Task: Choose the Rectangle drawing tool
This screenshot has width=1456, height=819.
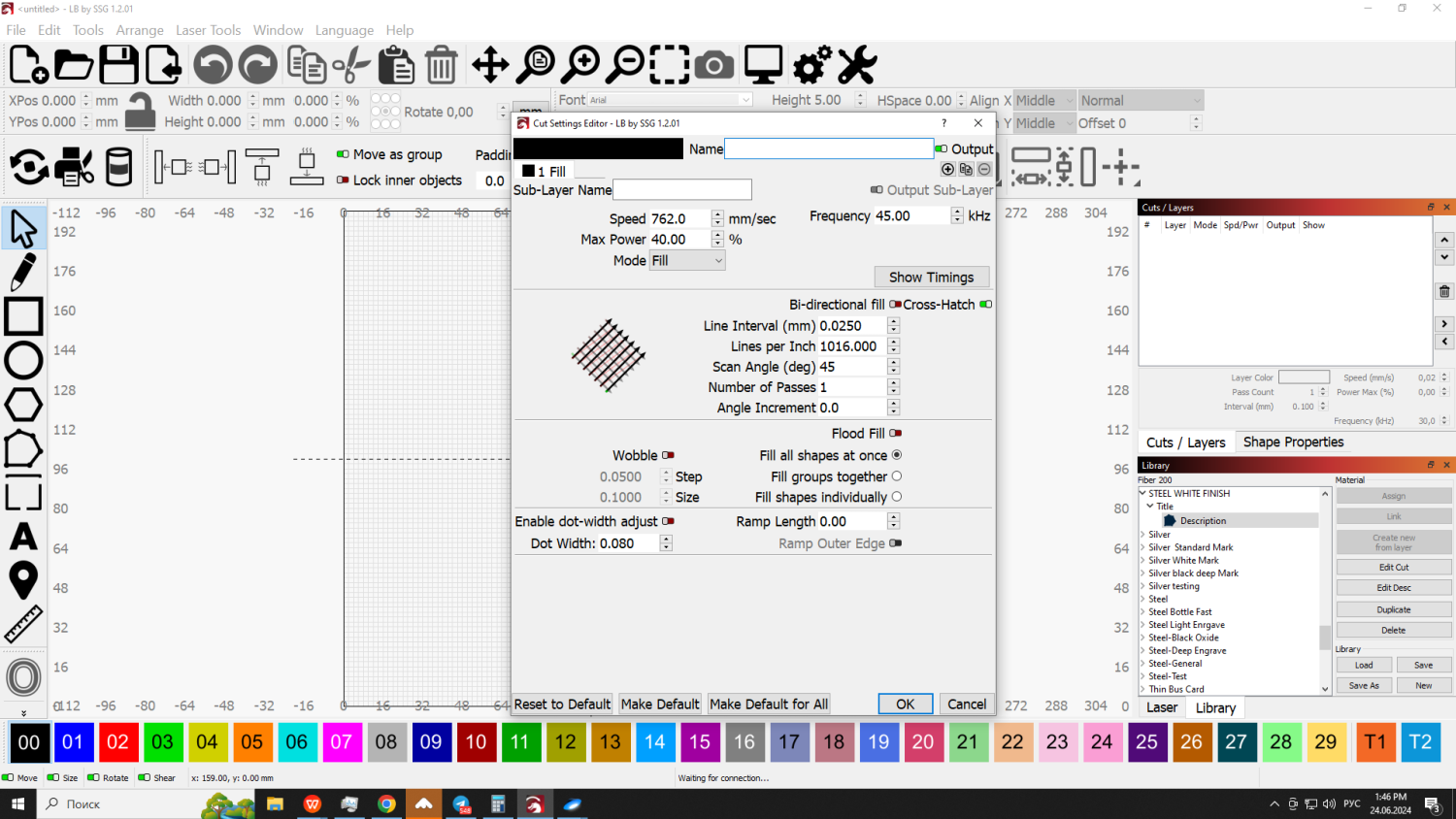Action: point(23,316)
